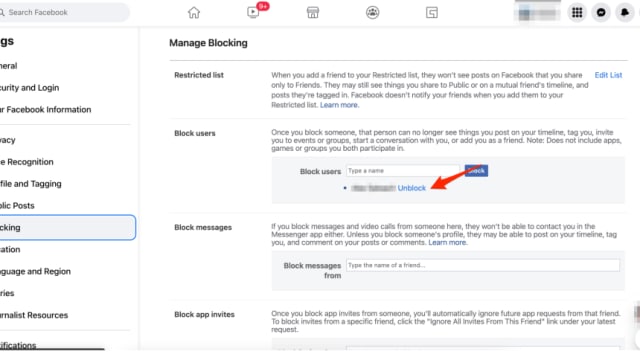Open Face Recognition settings
The height and width of the screenshot is (360, 640).
click(x=27, y=162)
